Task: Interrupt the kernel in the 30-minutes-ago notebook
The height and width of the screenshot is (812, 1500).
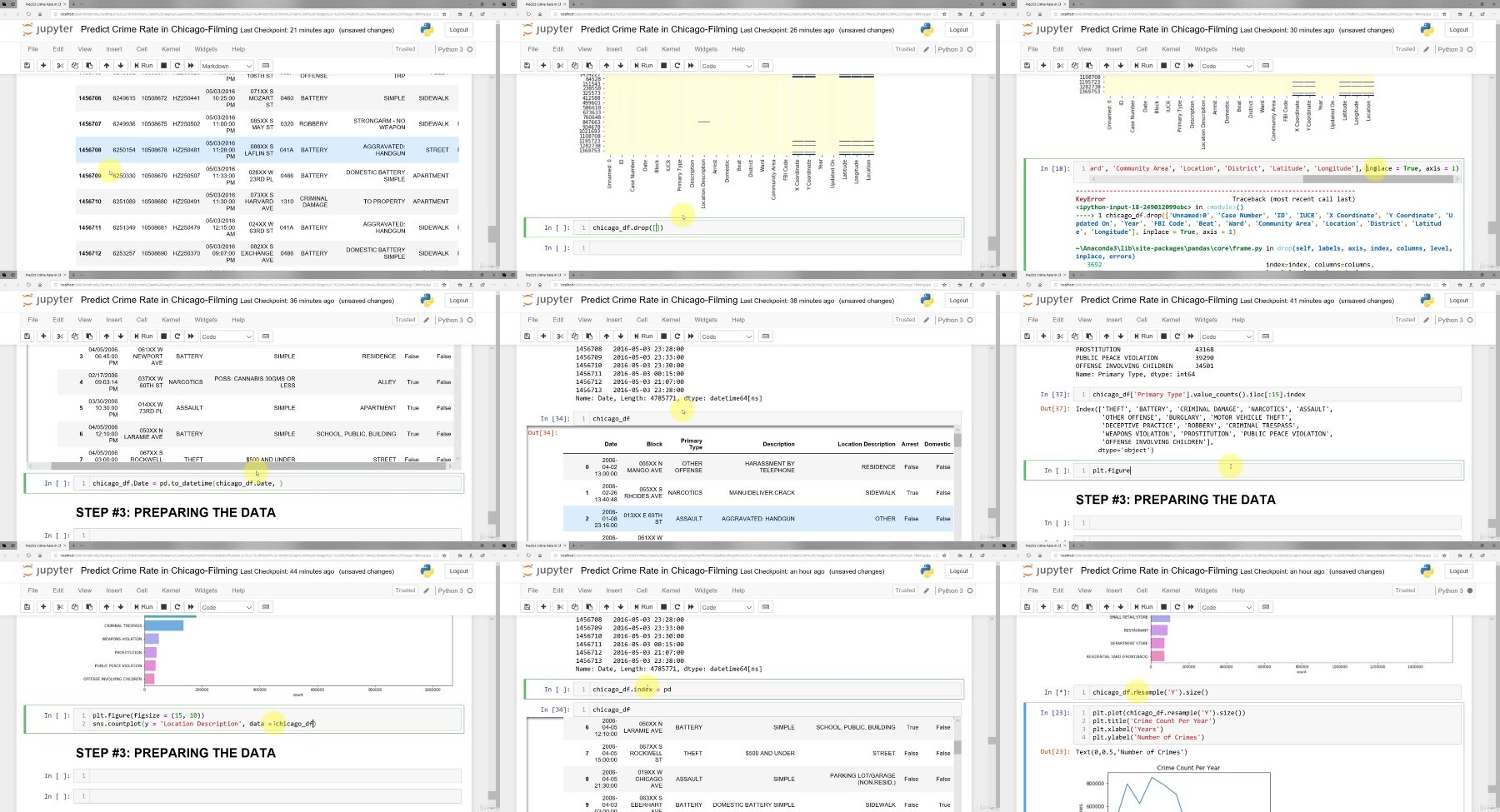Action: (x=1163, y=65)
